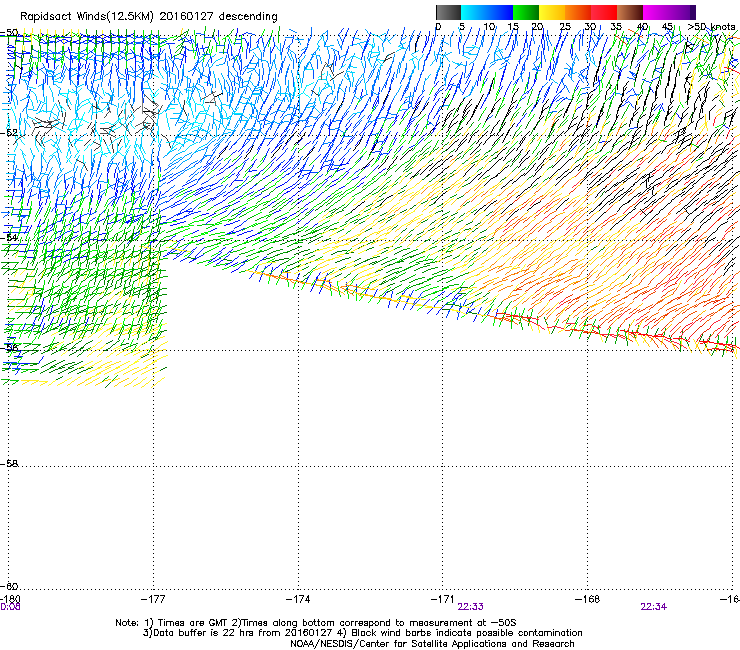
Task: Click the '-58' latitude axis label
Action: coord(9,464)
